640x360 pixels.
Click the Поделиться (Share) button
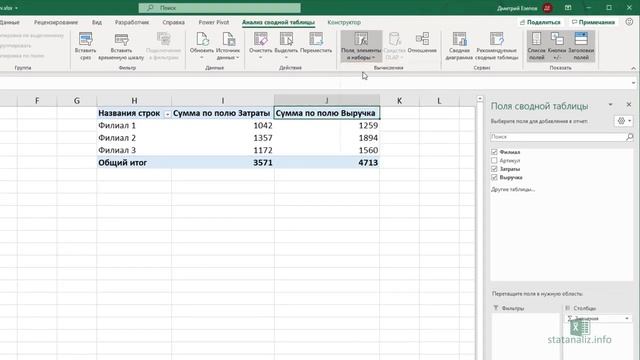click(x=540, y=22)
